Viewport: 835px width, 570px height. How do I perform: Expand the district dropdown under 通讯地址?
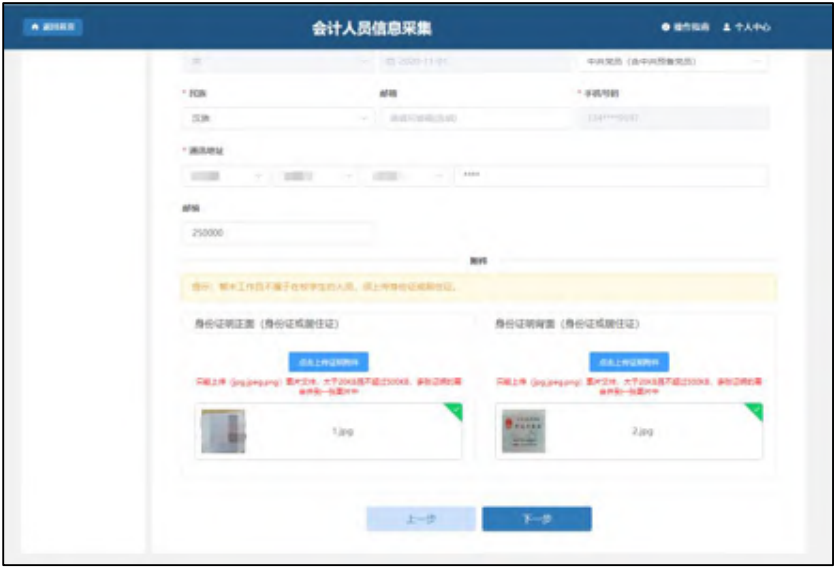coord(406,176)
